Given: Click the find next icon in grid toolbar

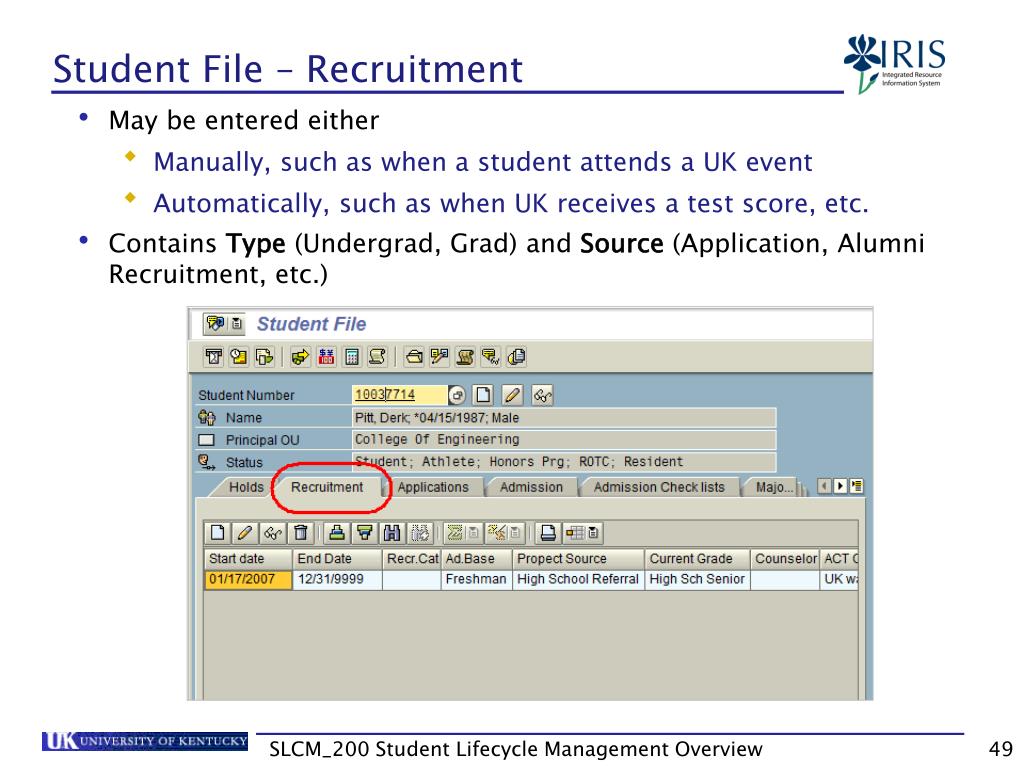Looking at the screenshot, I should coord(420,533).
